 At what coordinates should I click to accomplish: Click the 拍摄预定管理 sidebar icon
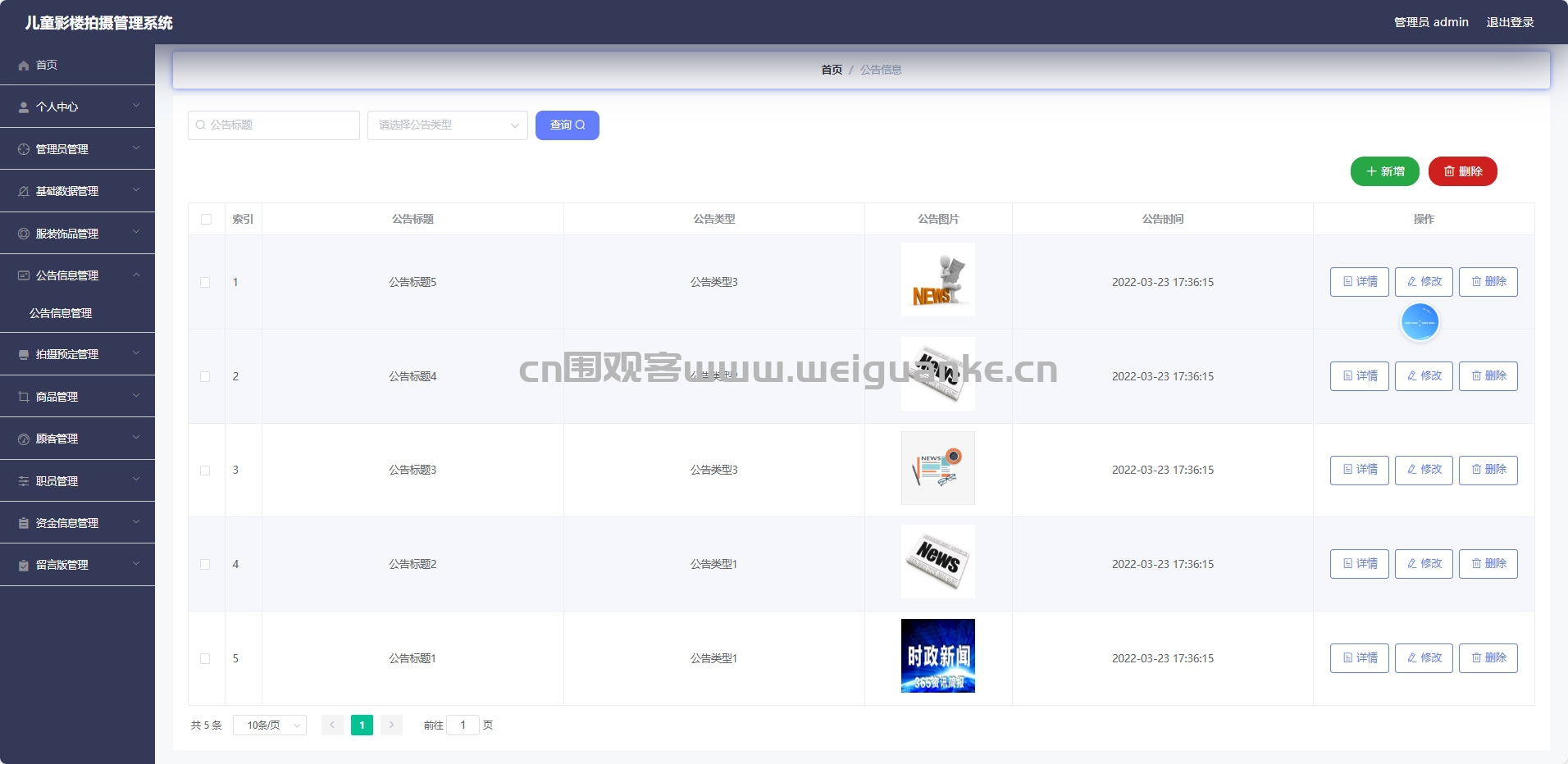(24, 354)
